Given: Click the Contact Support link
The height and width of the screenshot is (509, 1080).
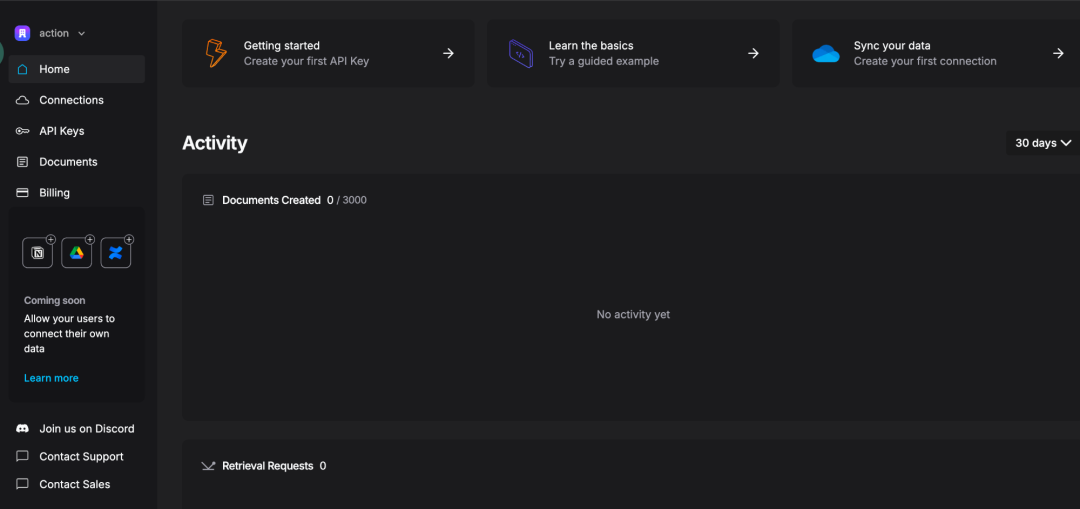Looking at the screenshot, I should point(81,457).
